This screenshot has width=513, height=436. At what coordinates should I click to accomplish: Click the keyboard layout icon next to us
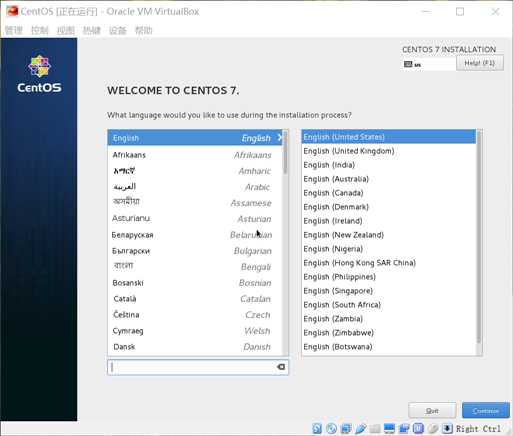click(408, 64)
